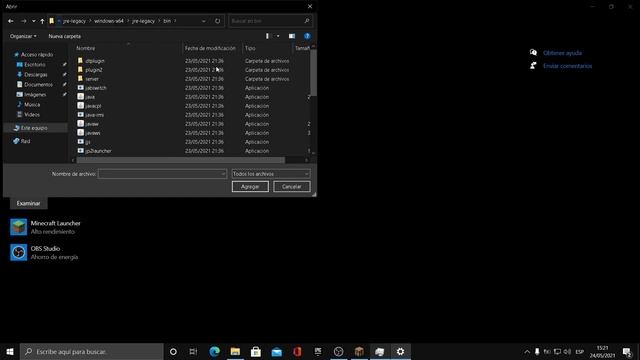This screenshot has width=640, height=360.
Task: Click the Agregar button
Action: pyautogui.click(x=250, y=187)
